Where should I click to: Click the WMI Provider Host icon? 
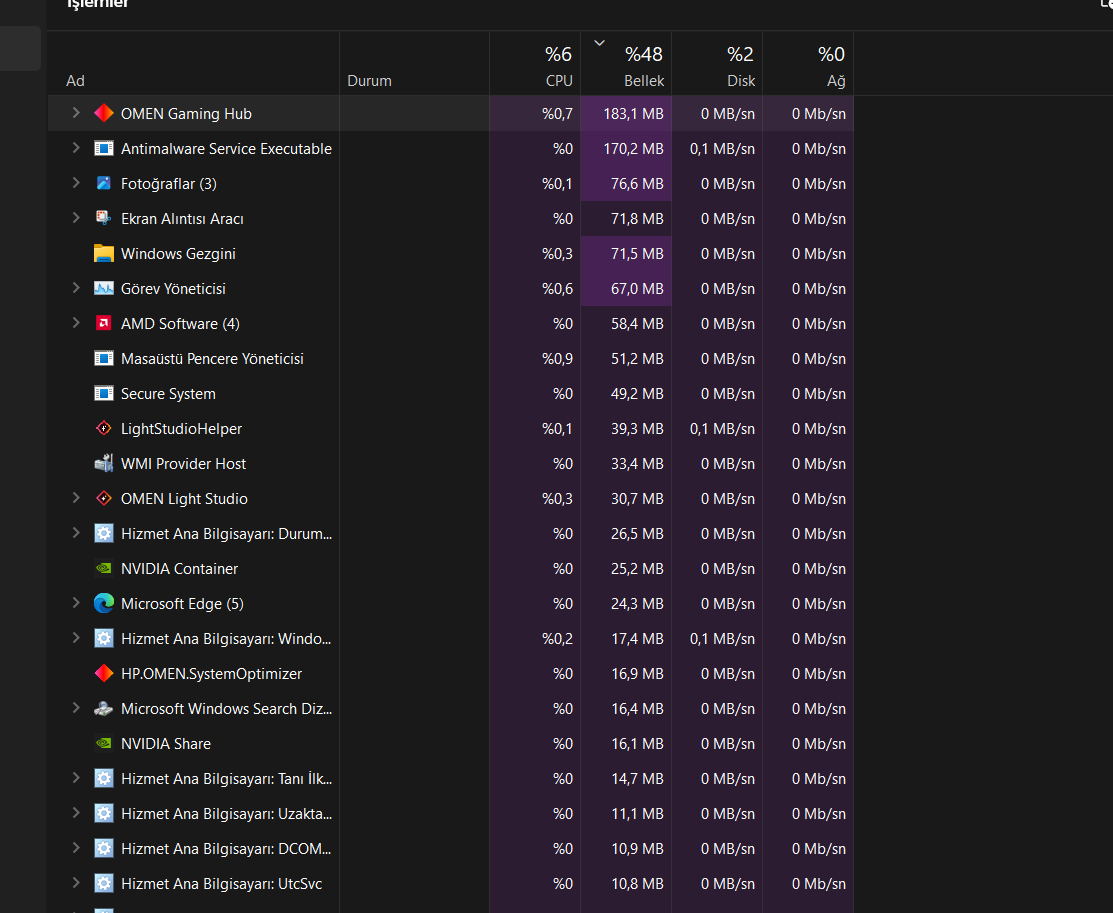tap(104, 464)
